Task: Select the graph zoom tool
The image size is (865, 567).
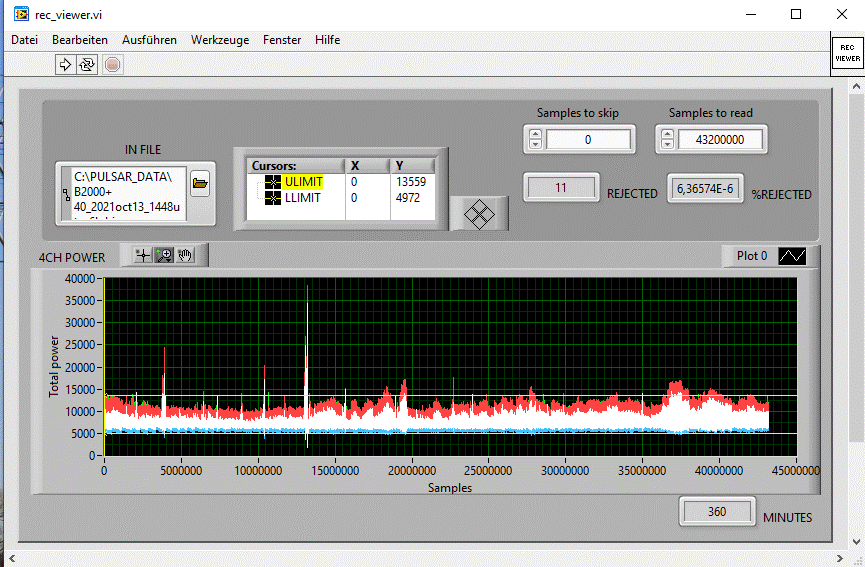Action: coord(164,255)
